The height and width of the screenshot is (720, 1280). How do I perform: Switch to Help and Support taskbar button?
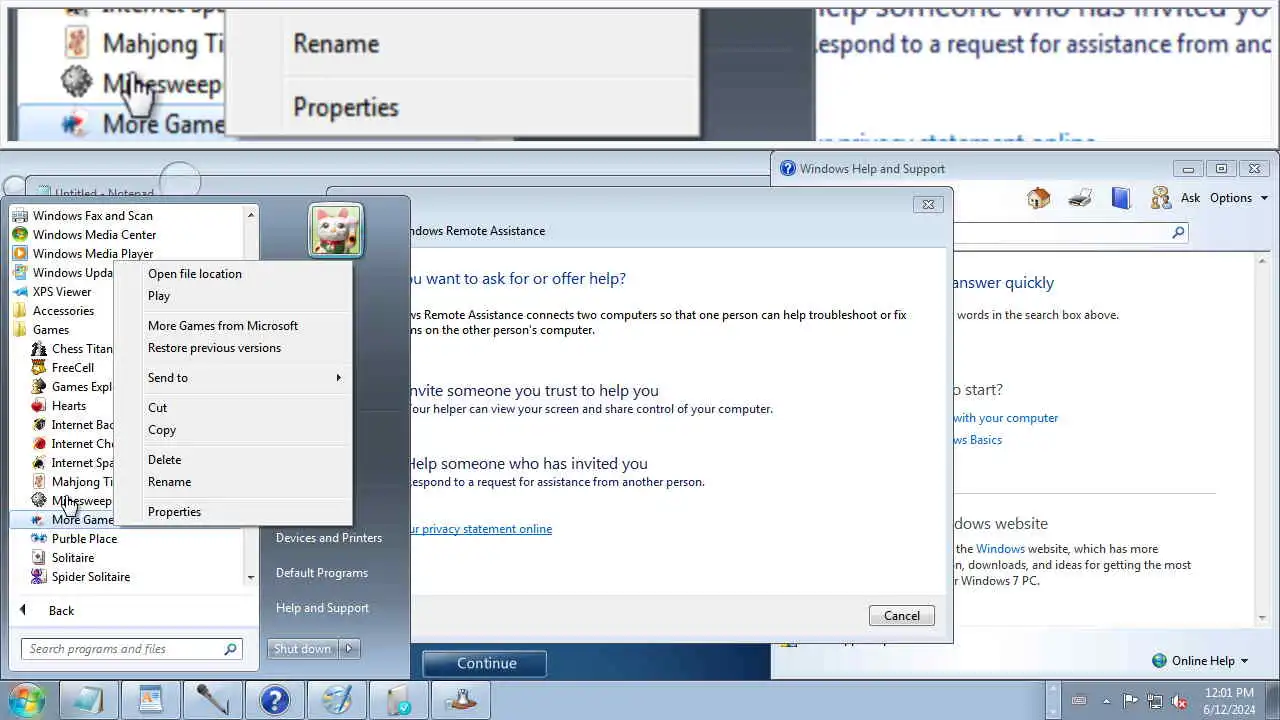(x=274, y=699)
